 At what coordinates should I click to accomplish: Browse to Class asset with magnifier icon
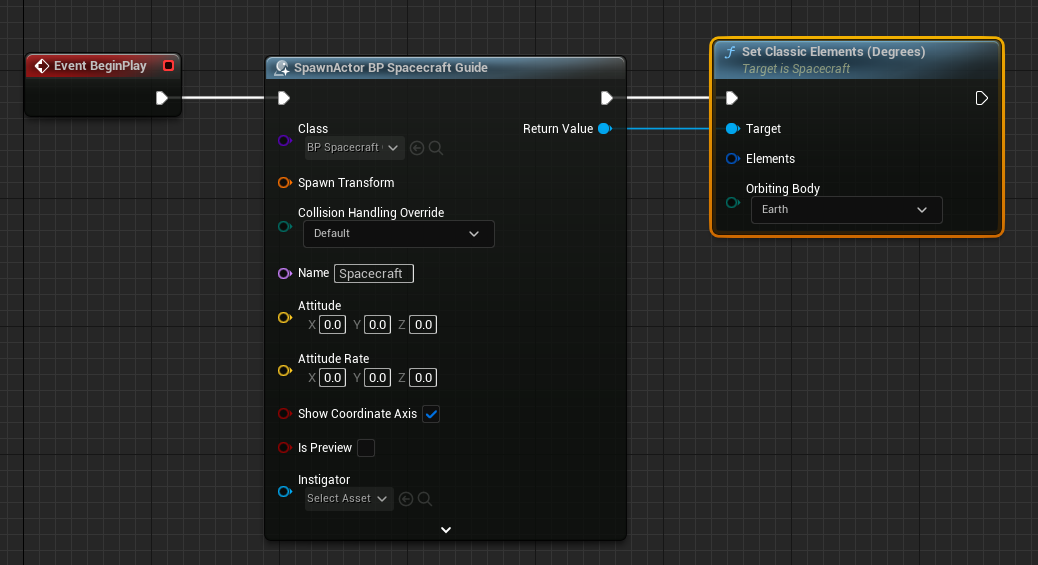[436, 148]
